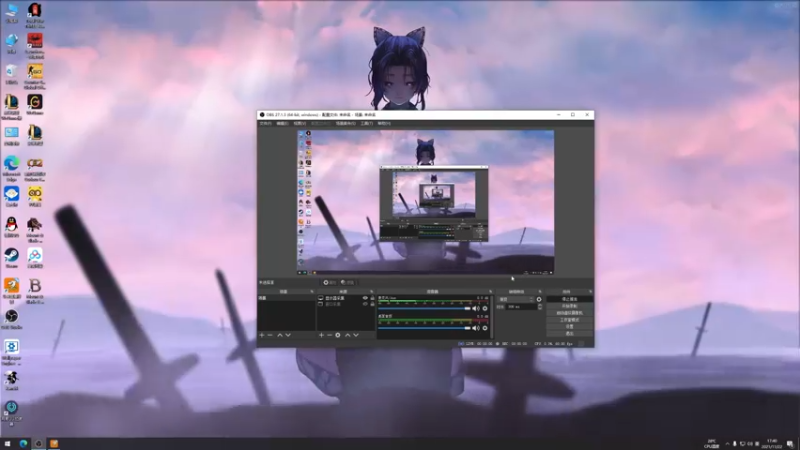Click the Edge icon on the taskbar
Image resolution: width=800 pixels, height=450 pixels.
[23, 444]
